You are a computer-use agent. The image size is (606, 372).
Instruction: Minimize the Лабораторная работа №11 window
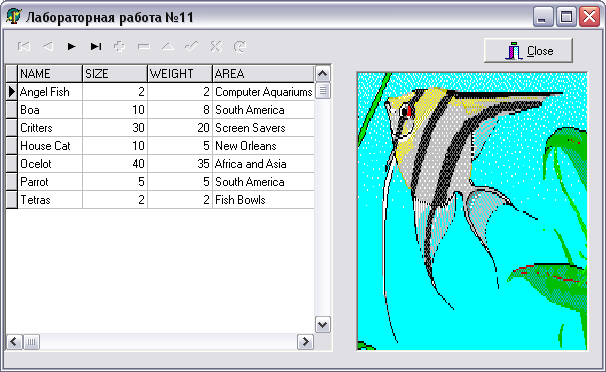[543, 17]
